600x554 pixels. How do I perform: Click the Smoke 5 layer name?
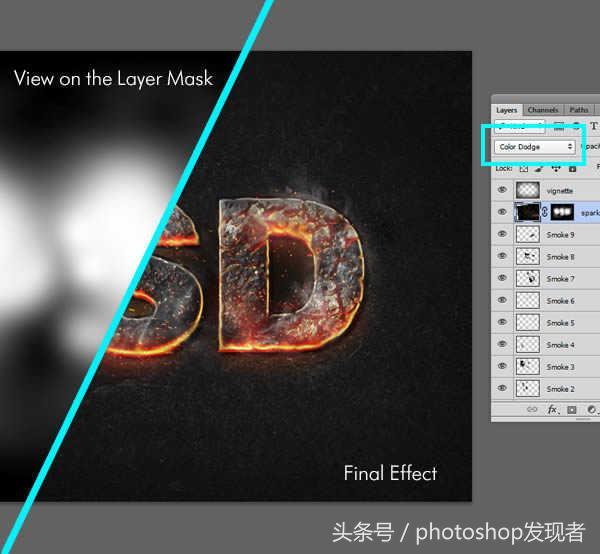(x=560, y=323)
